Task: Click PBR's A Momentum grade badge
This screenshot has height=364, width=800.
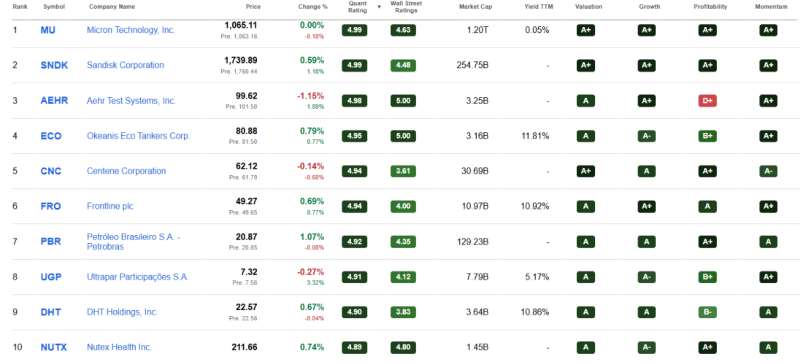Action: click(x=768, y=242)
